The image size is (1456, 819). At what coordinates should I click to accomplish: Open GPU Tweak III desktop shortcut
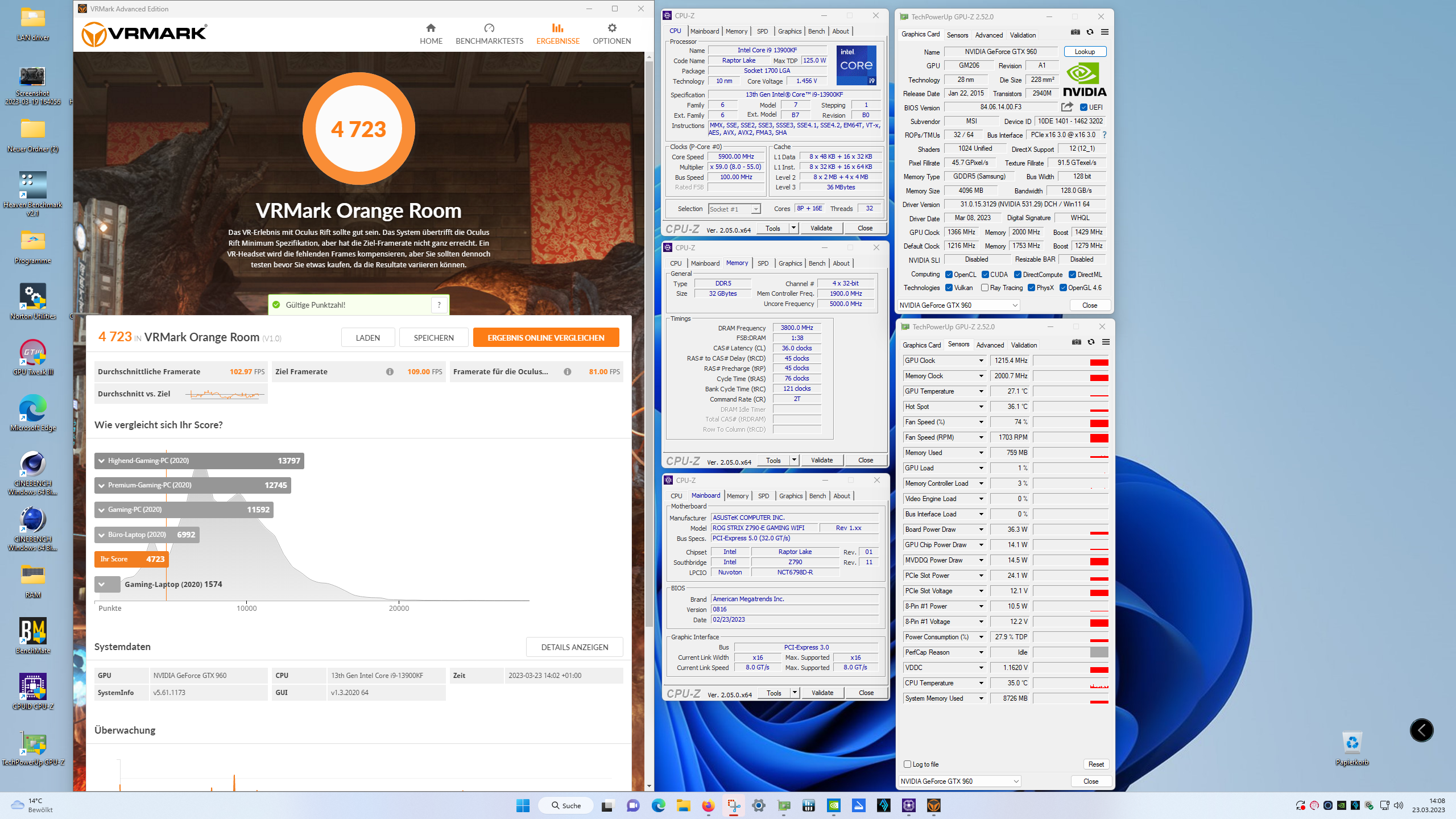pyautogui.click(x=33, y=357)
